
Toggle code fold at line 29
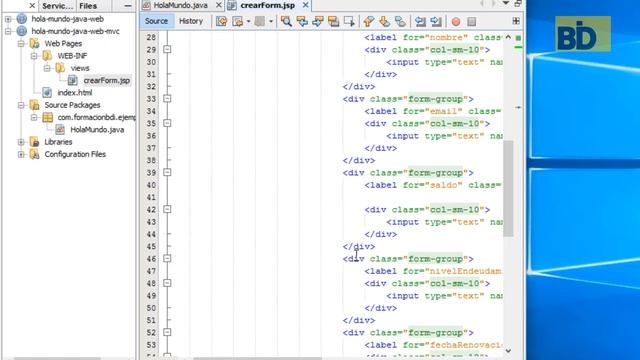coord(167,49)
